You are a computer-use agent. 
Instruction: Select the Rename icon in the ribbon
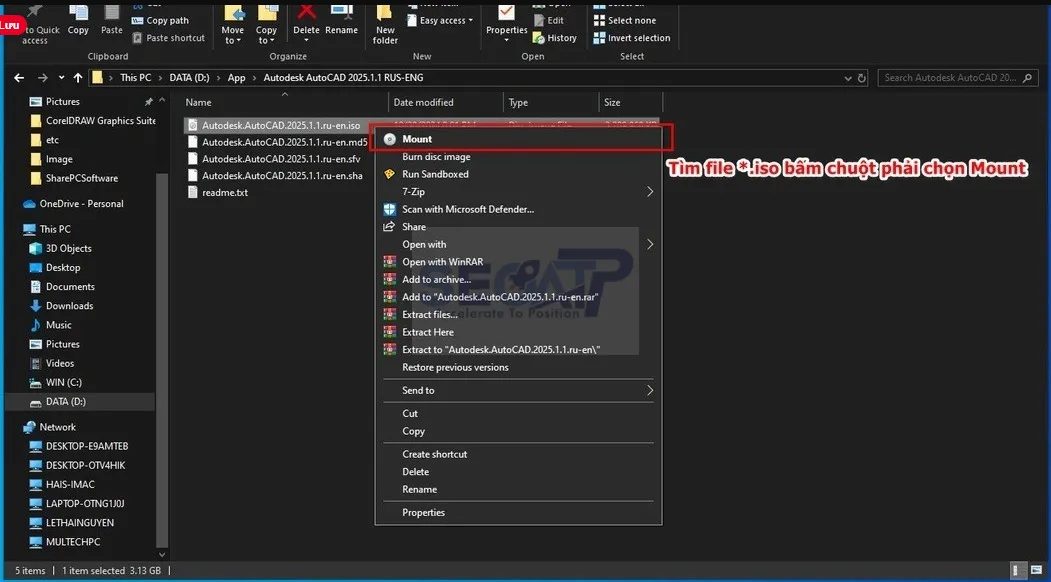[x=342, y=11]
